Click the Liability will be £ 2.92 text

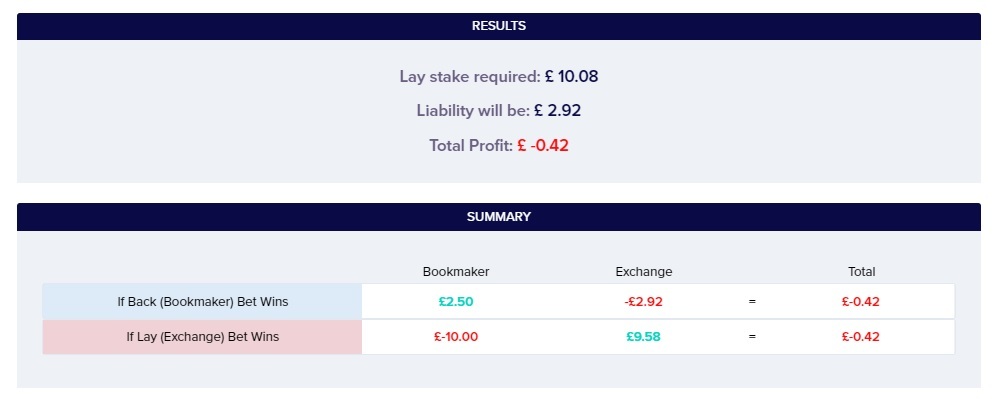coord(499,110)
